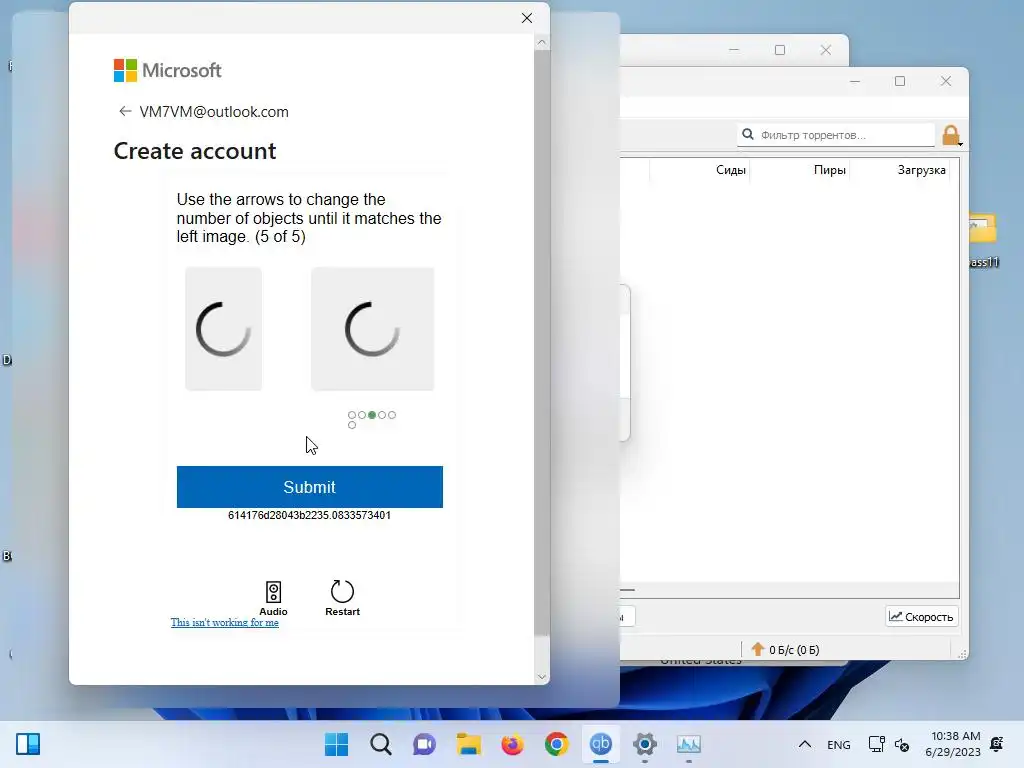The image size is (1024, 768).
Task: Click the dialog's vertical scrollbar thumb
Action: tap(541, 342)
